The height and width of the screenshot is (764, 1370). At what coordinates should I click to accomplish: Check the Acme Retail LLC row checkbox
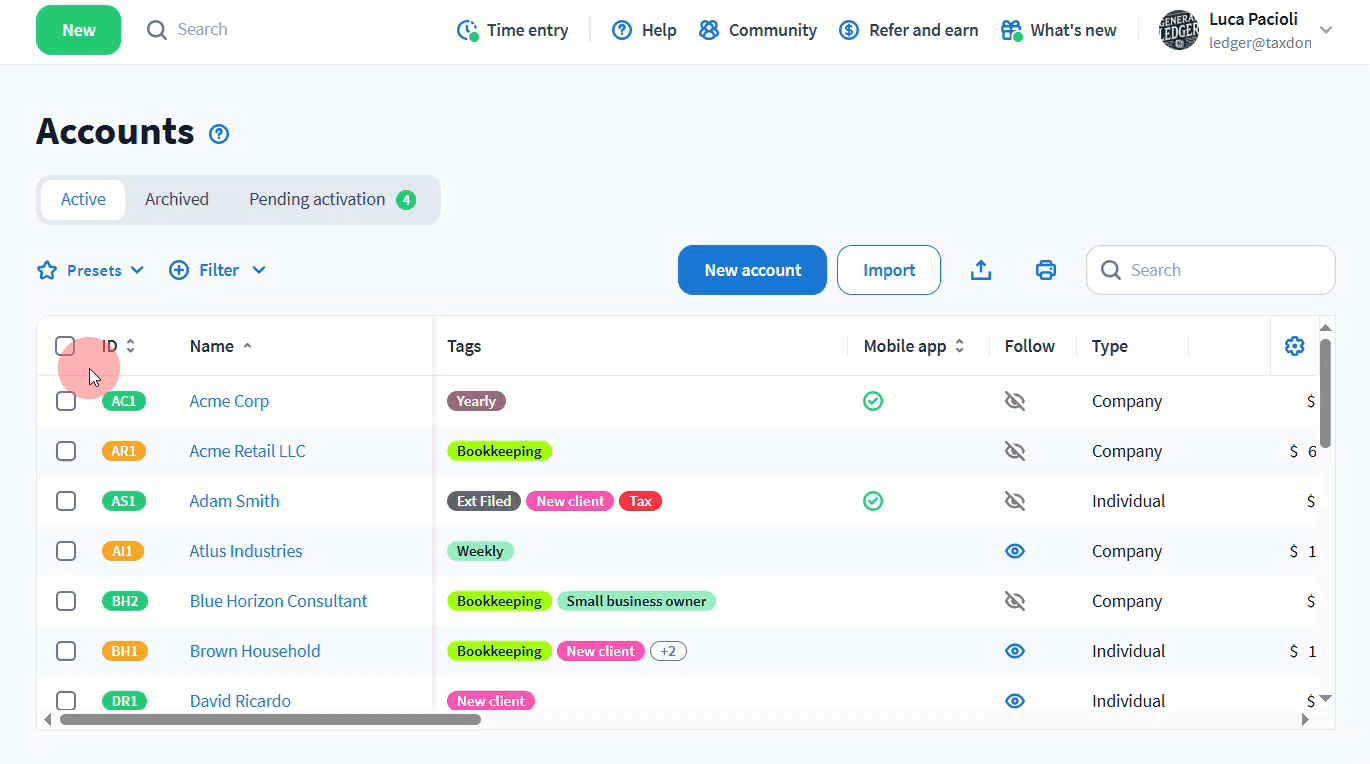[66, 451]
